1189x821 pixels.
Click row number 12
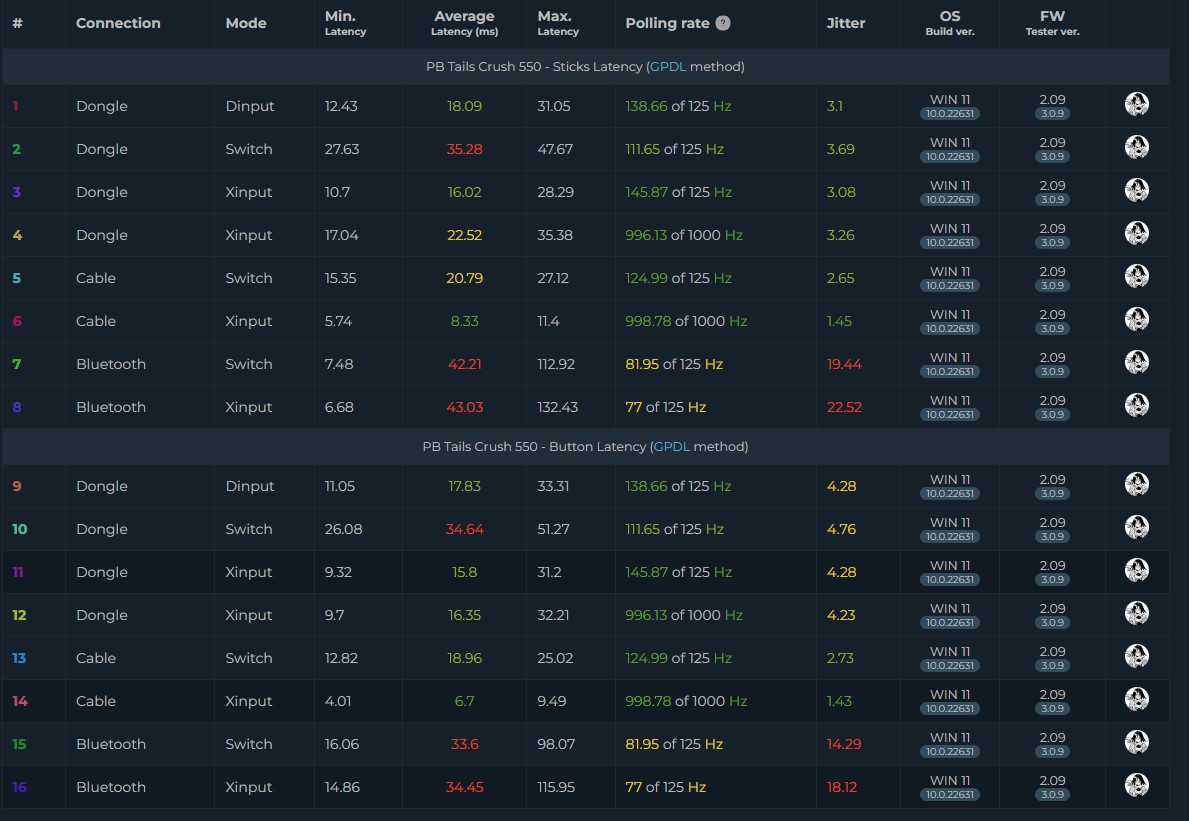pyautogui.click(x=19, y=615)
